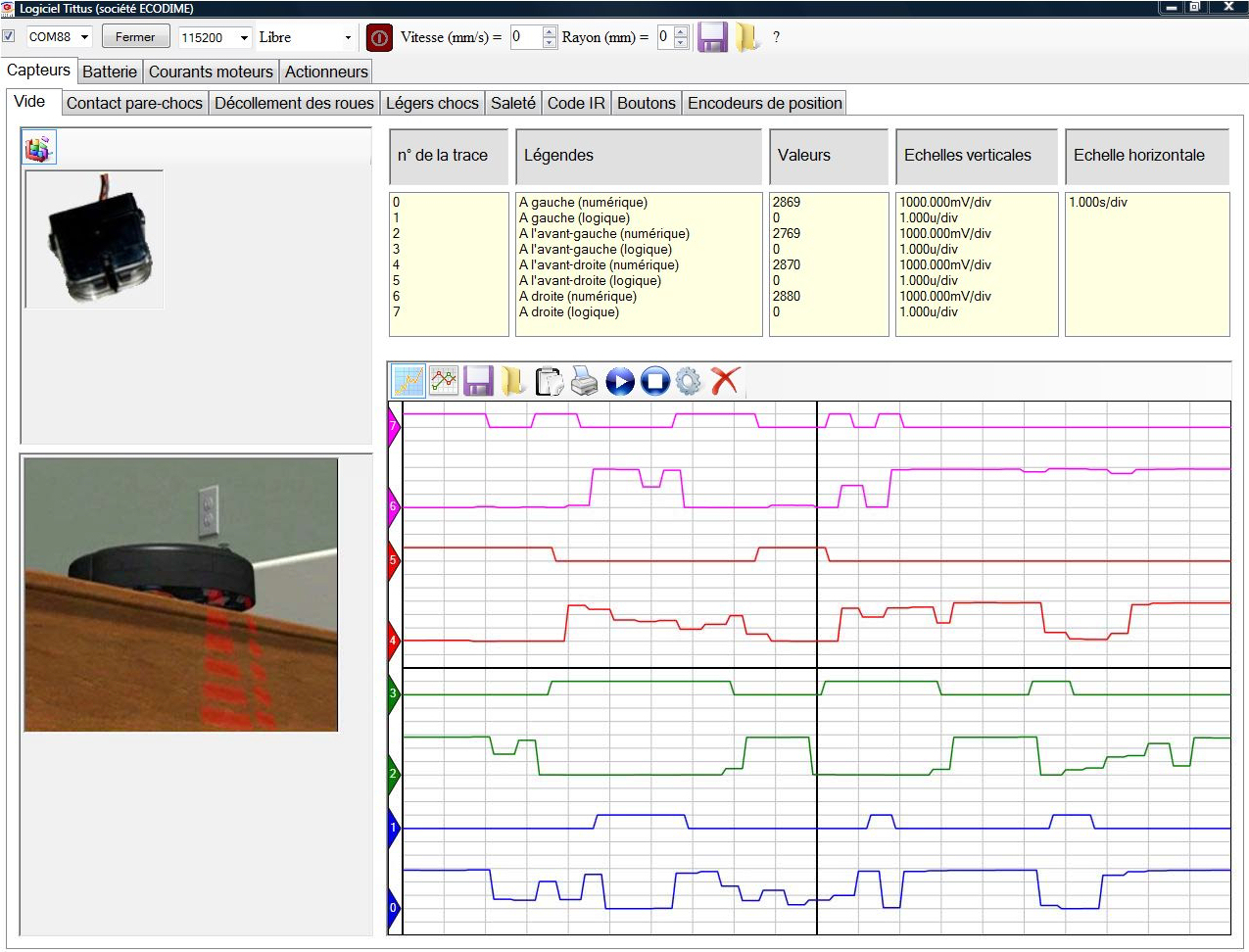
Task: Click the value 2869
Action: tap(787, 203)
